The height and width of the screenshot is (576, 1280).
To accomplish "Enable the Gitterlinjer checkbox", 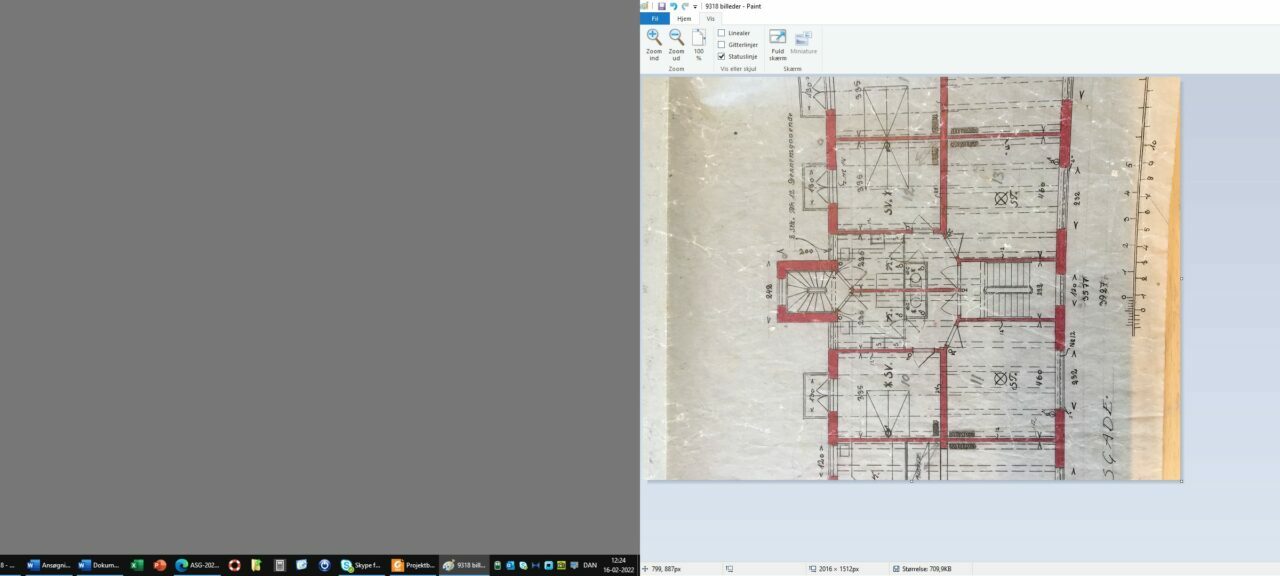I will 721,45.
